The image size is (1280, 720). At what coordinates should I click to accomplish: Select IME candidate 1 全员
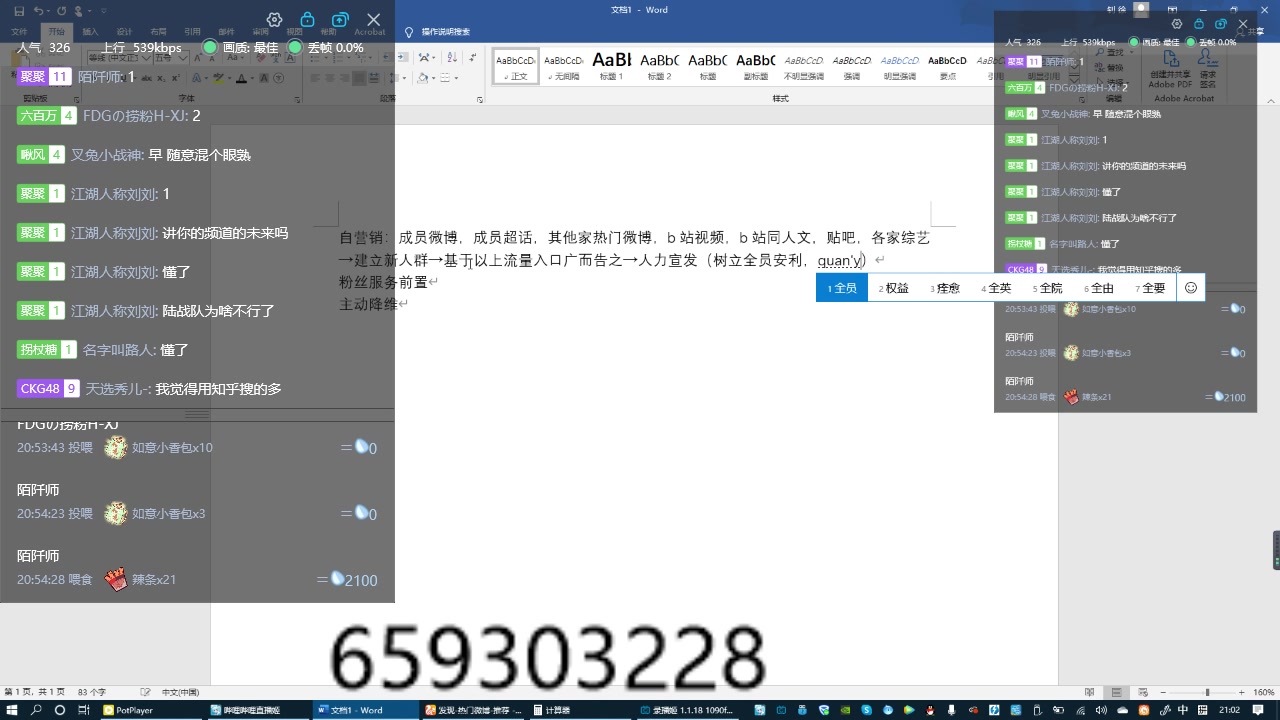click(842, 288)
